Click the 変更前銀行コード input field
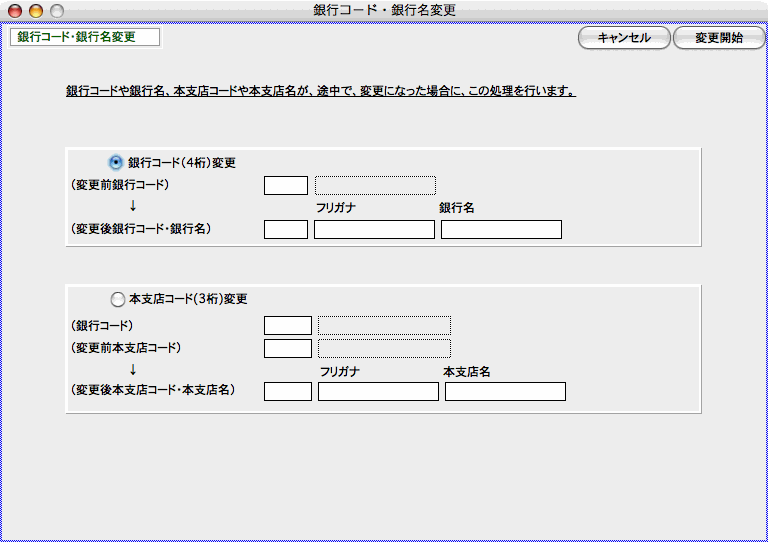This screenshot has width=768, height=542. point(286,185)
